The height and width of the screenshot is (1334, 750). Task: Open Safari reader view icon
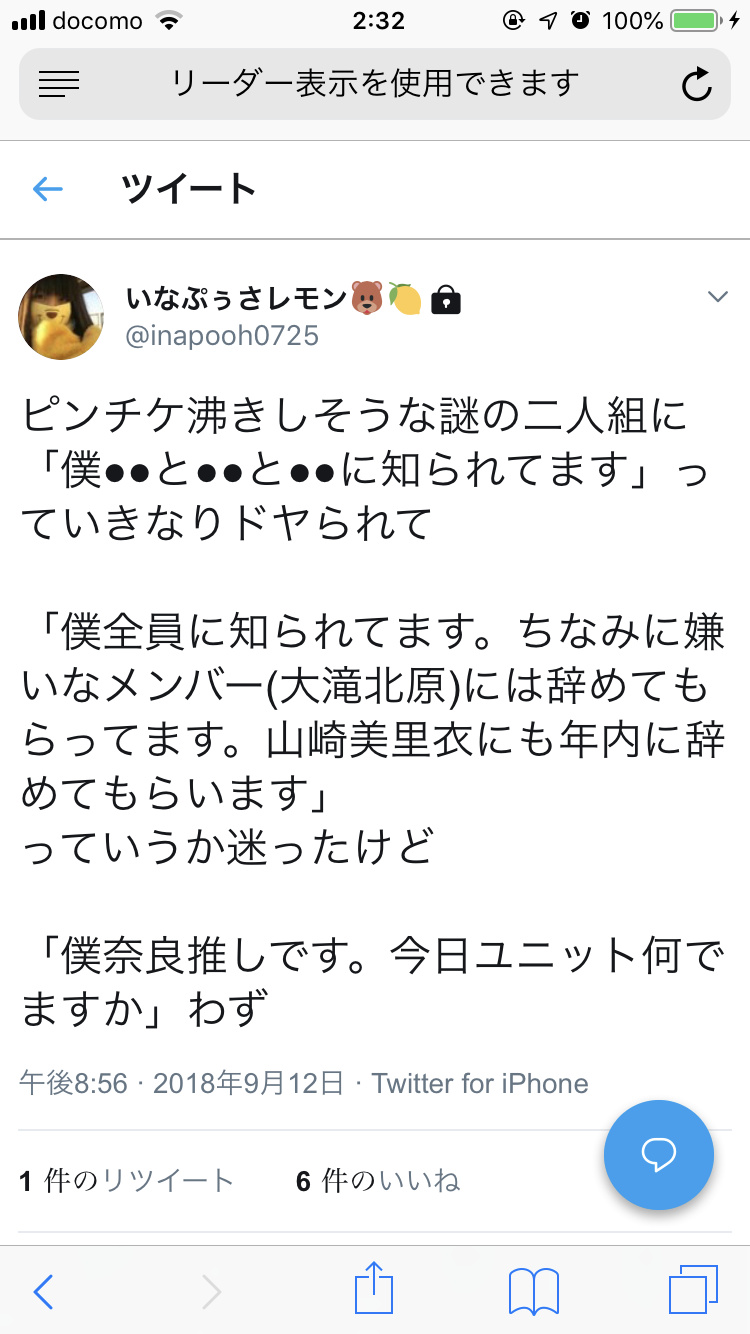pos(59,84)
